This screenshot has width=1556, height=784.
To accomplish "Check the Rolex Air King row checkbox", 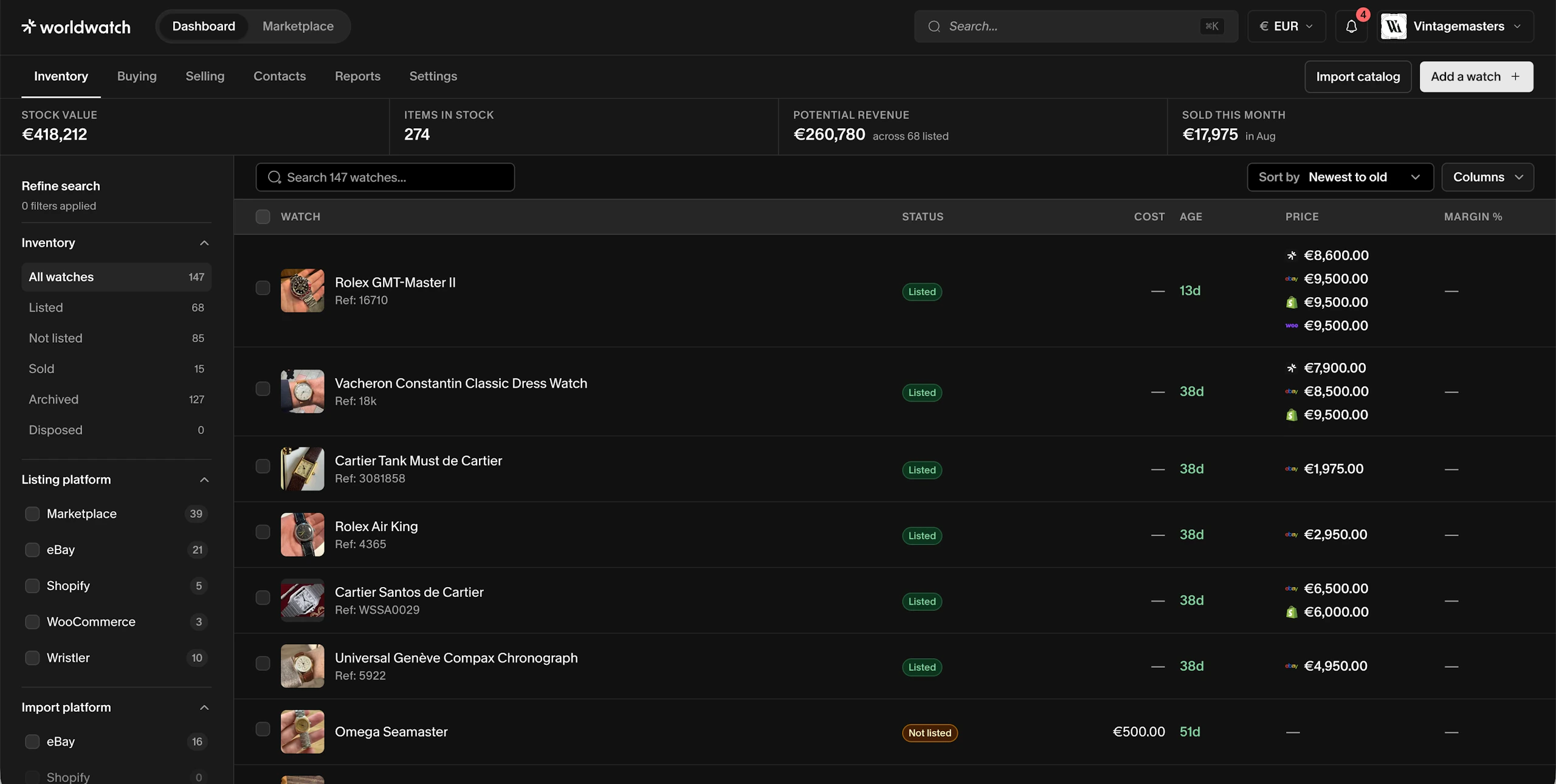I will (263, 532).
